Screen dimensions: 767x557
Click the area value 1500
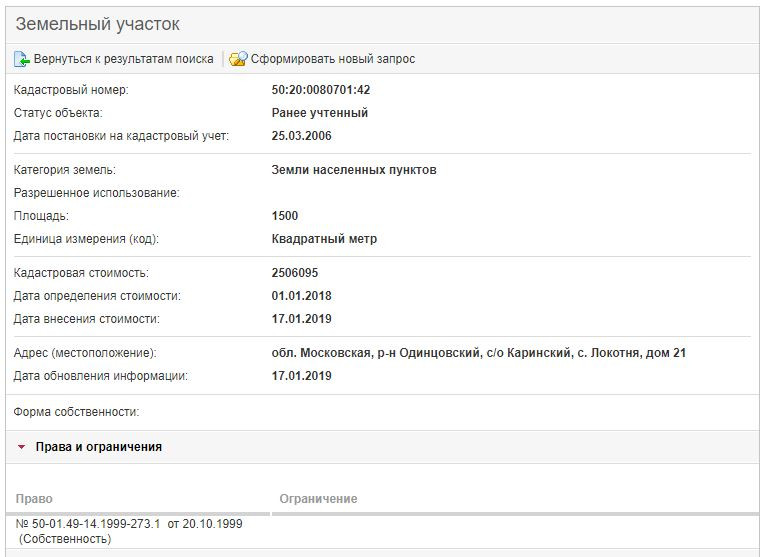[x=285, y=216]
